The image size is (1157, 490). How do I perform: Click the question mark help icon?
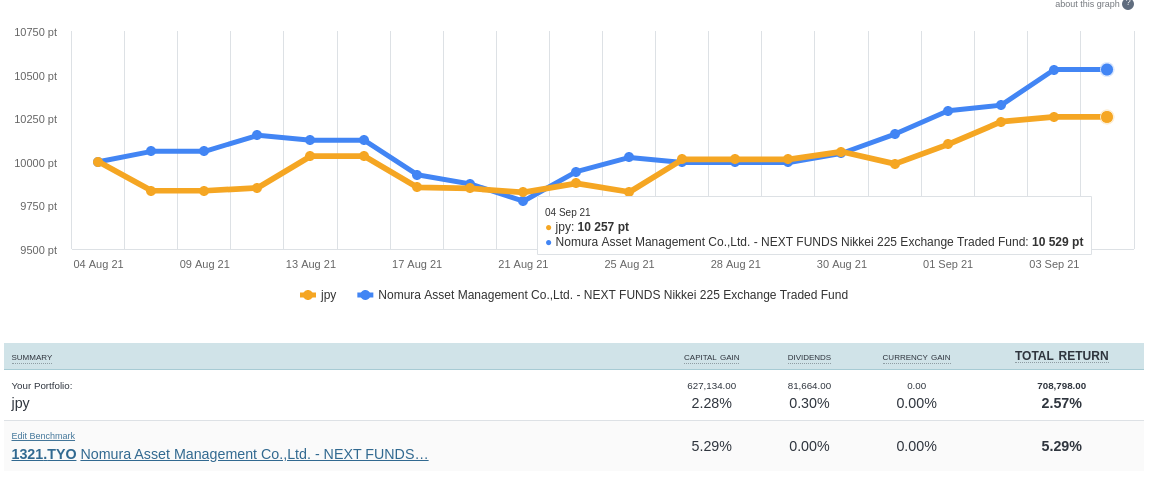pos(1128,4)
